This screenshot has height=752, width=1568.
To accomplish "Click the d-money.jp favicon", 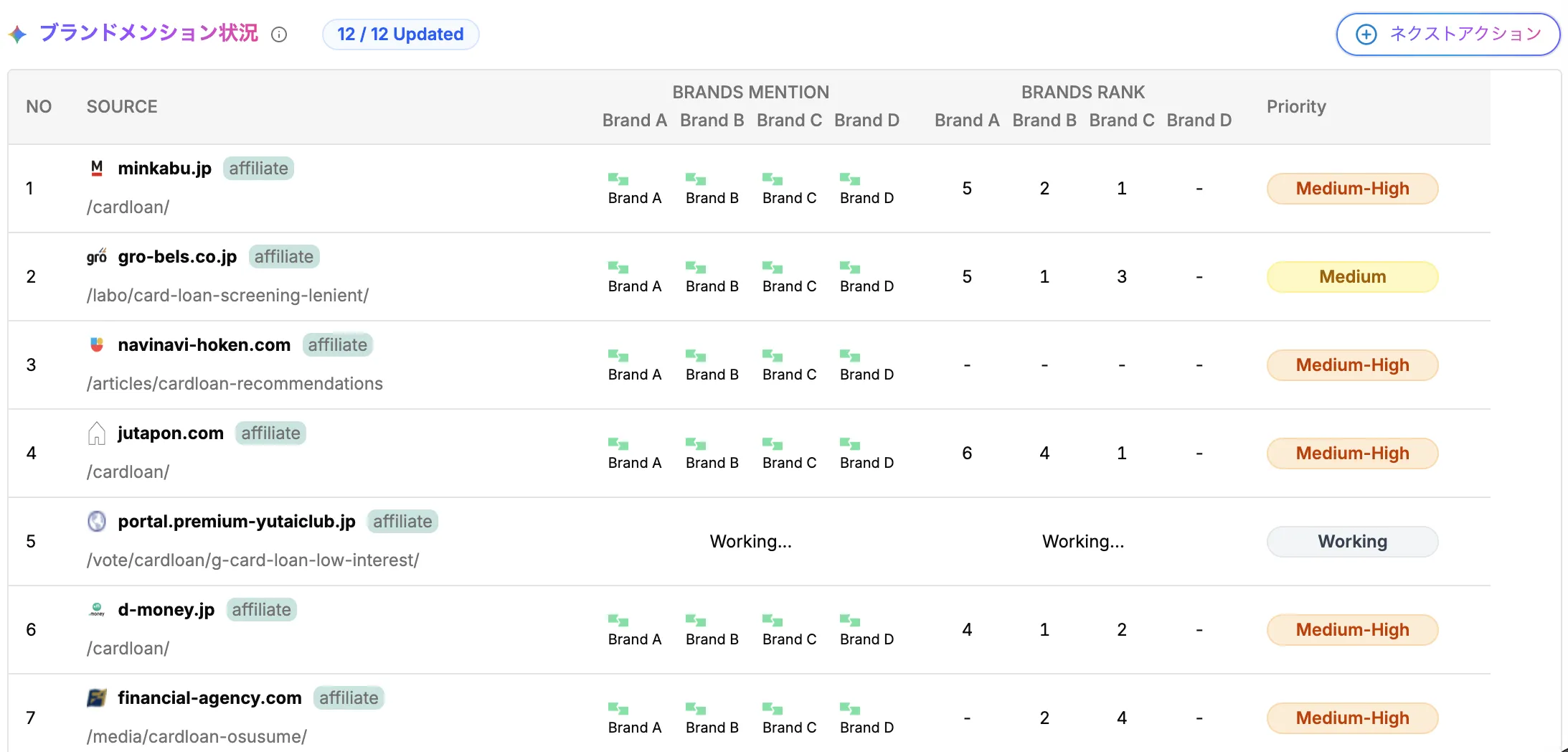I will point(97,610).
